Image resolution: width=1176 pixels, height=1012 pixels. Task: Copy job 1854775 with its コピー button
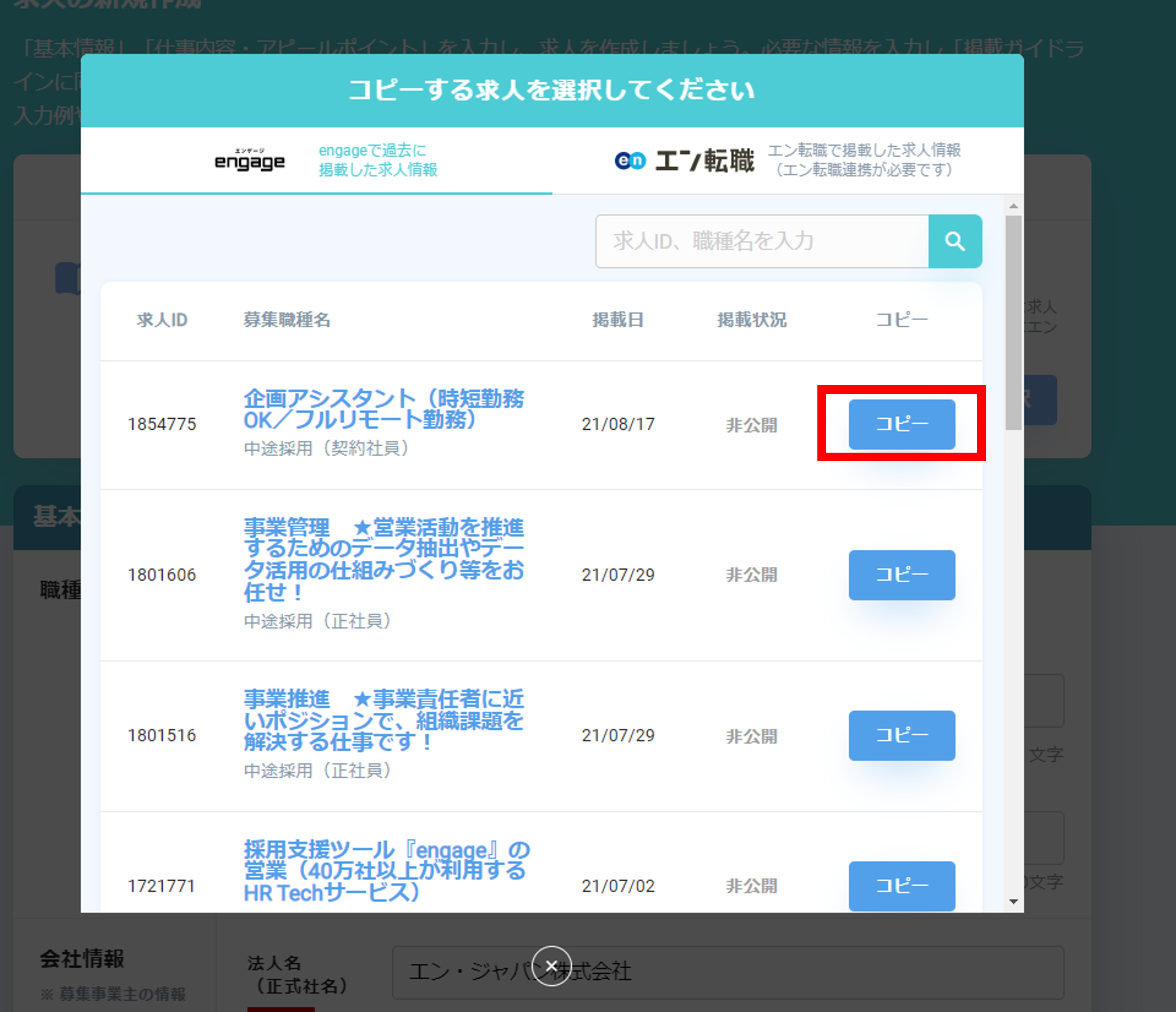click(x=902, y=424)
